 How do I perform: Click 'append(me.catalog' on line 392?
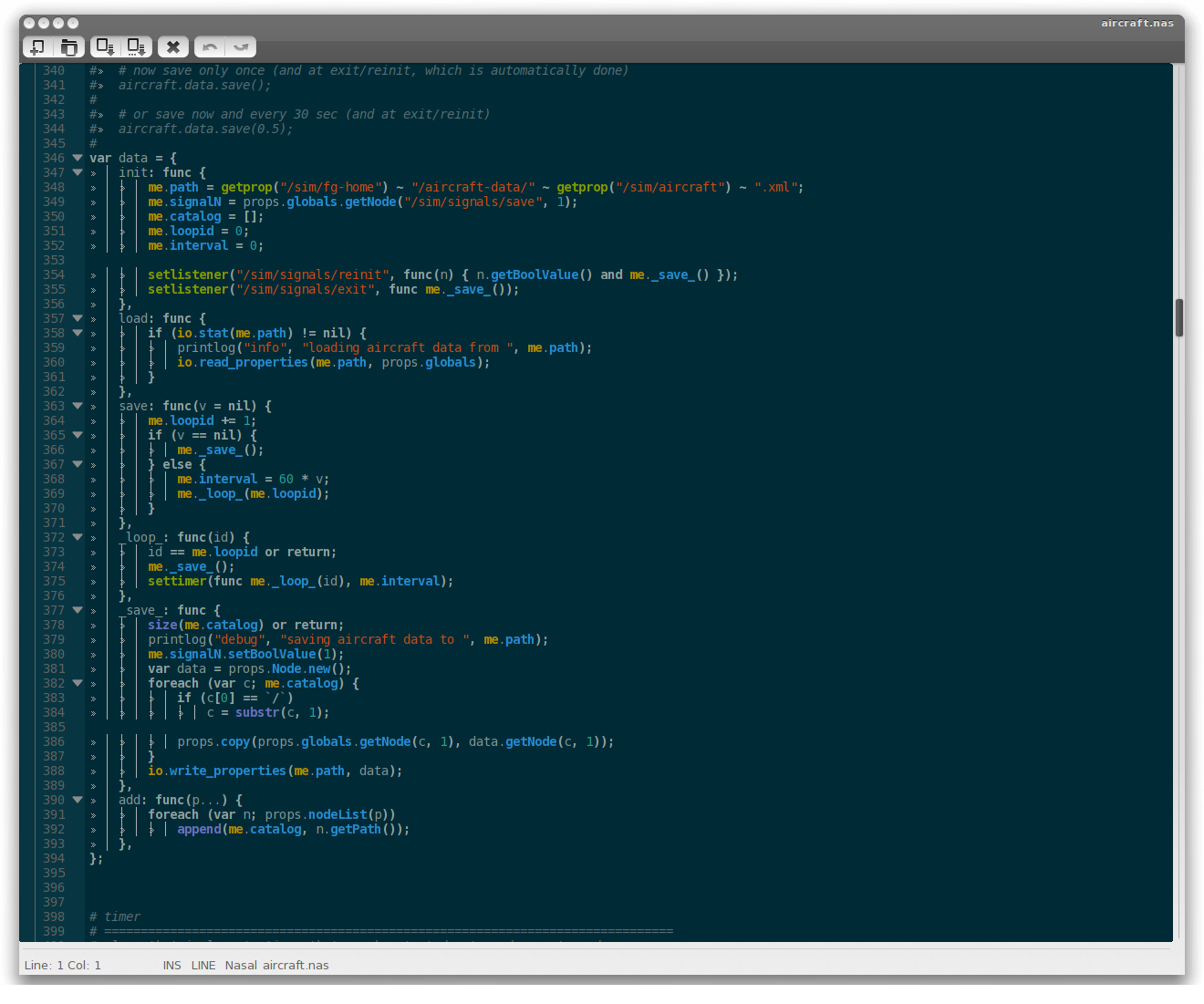tap(239, 829)
